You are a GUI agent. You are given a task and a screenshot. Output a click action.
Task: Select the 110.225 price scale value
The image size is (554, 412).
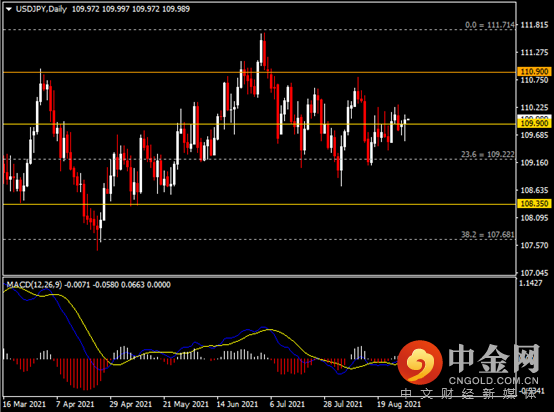pyautogui.click(x=534, y=107)
